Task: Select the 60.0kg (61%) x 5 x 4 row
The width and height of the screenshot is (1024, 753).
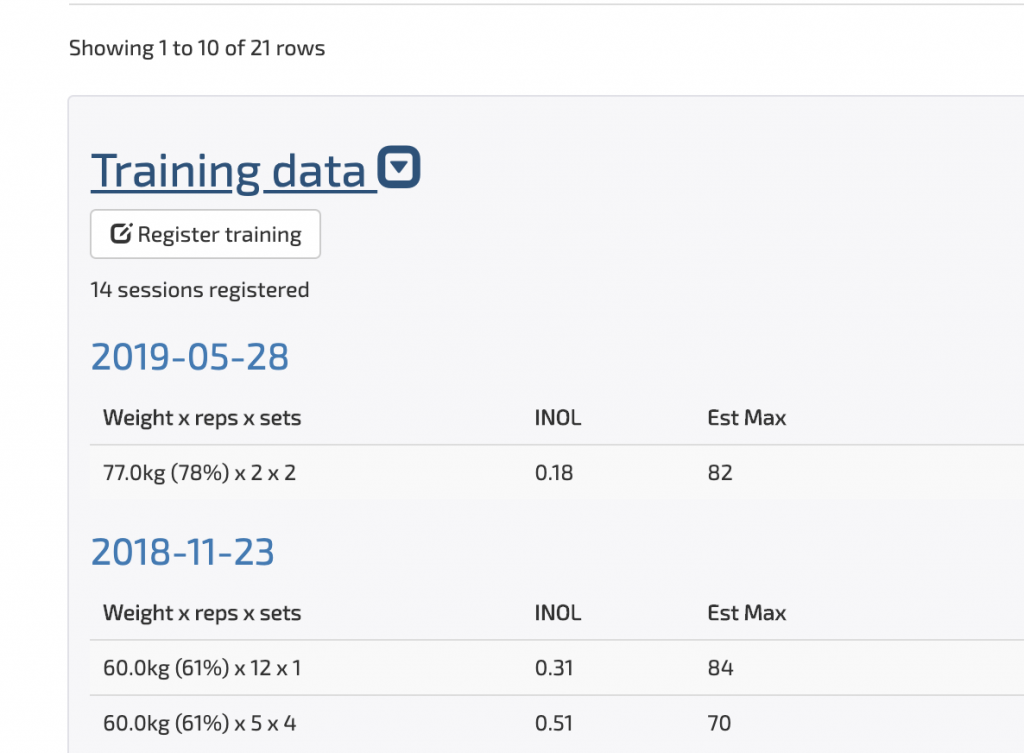Action: click(x=556, y=723)
